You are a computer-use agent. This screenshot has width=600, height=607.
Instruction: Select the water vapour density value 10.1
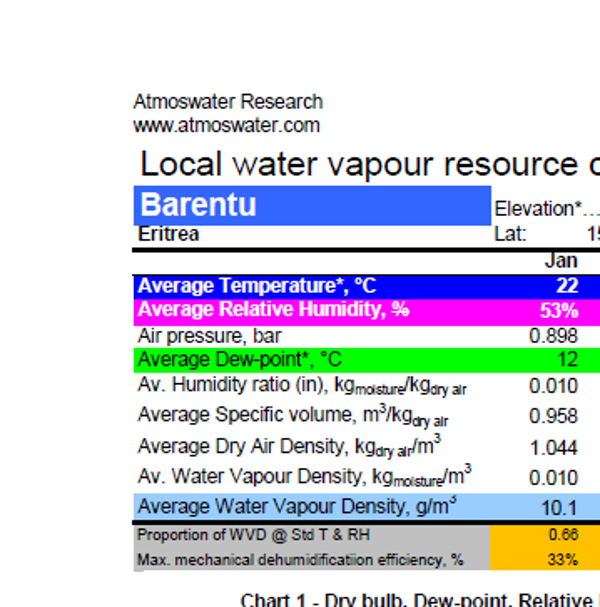559,507
